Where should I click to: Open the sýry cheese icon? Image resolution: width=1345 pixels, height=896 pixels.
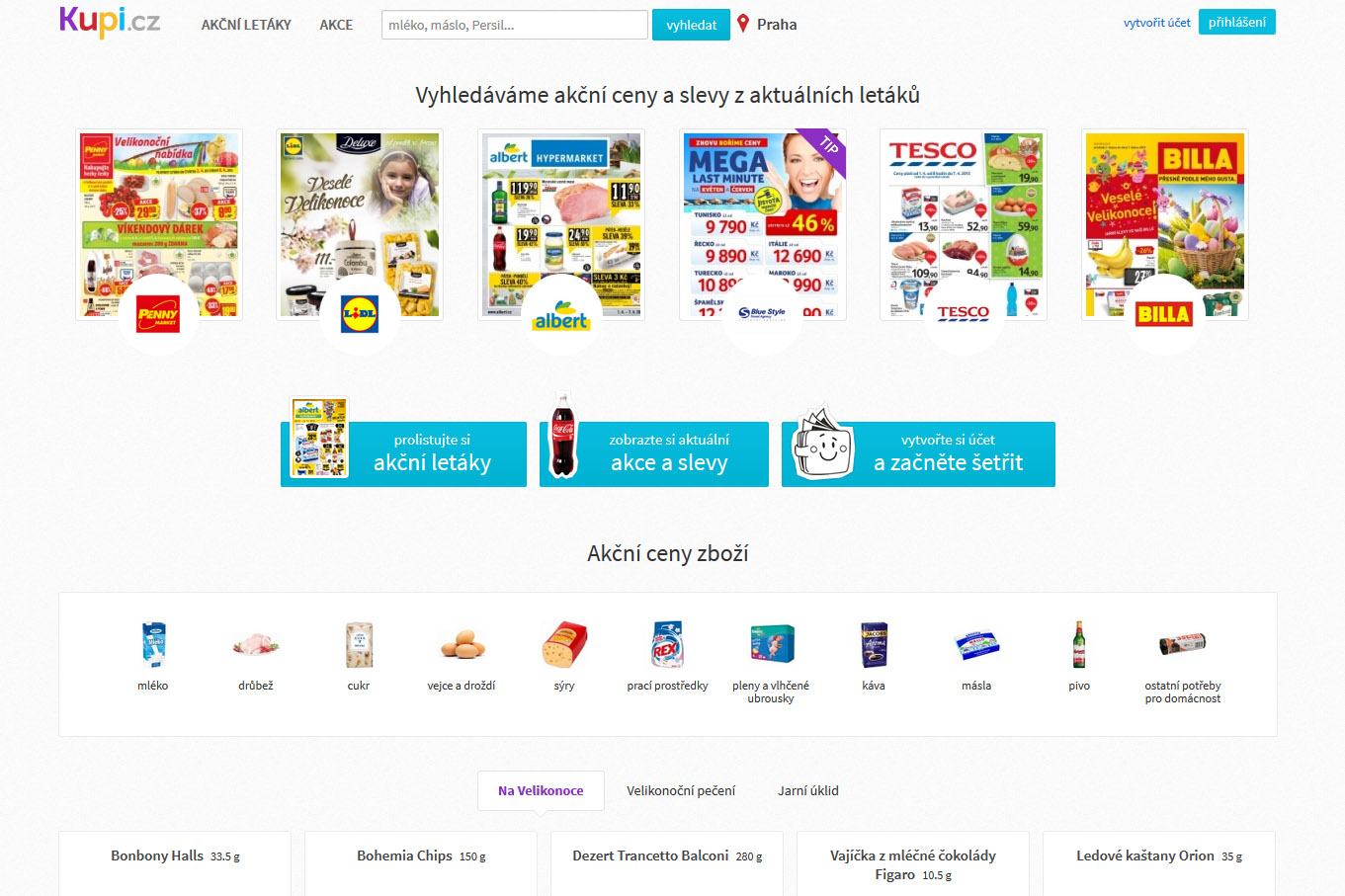pos(564,646)
